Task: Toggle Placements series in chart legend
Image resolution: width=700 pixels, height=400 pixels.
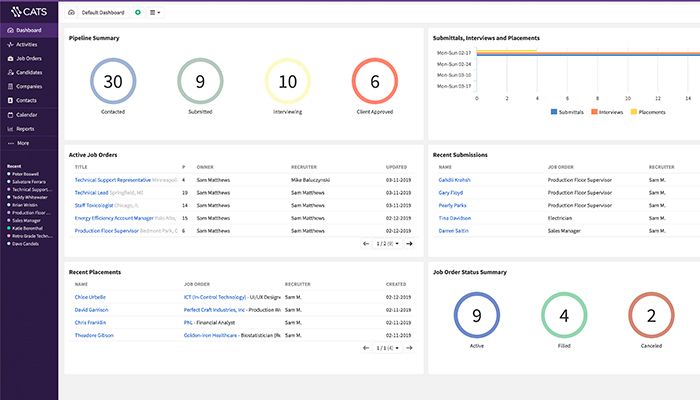Action: [651, 112]
